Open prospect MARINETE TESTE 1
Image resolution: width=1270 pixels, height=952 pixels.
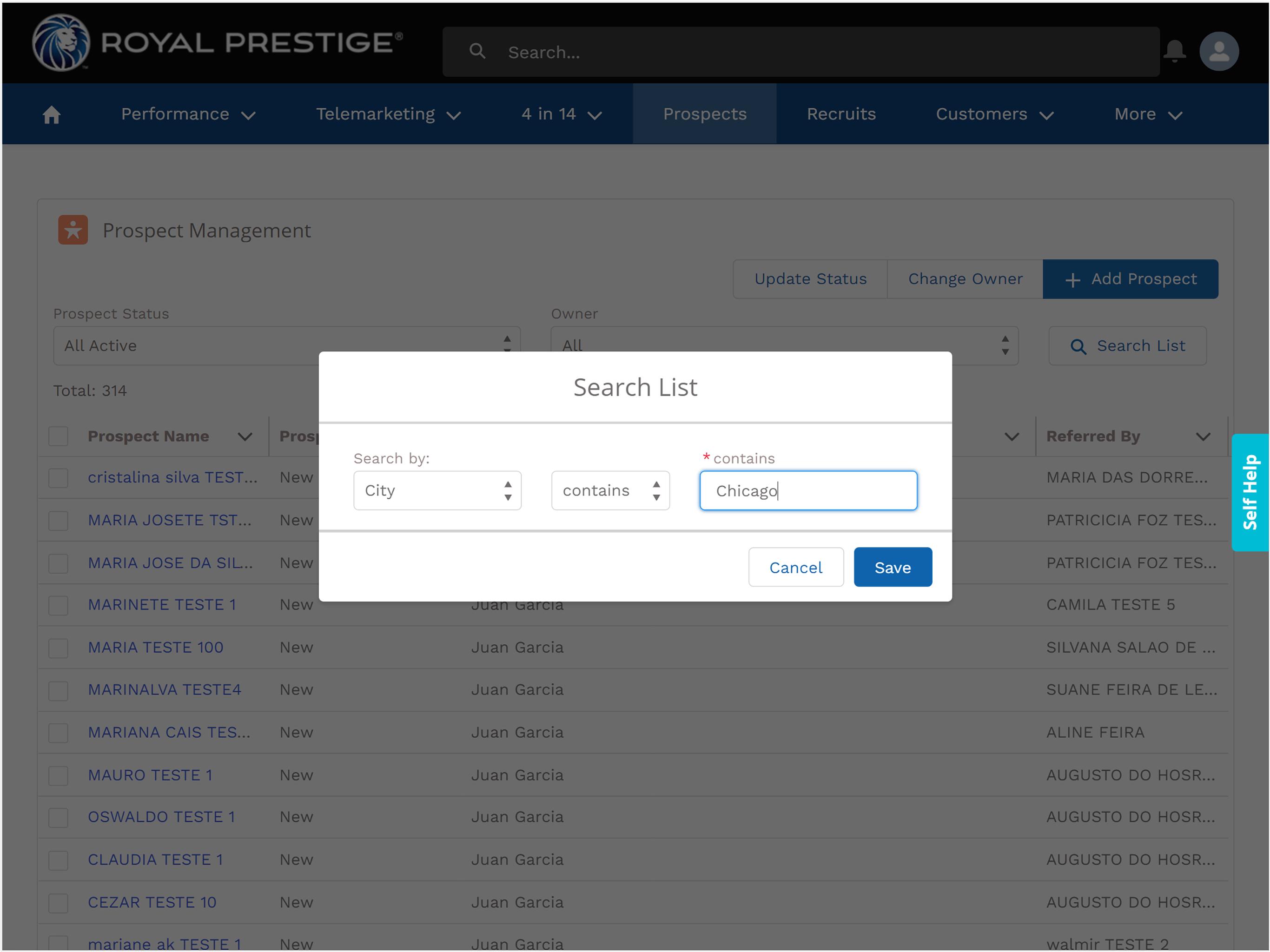pyautogui.click(x=162, y=605)
